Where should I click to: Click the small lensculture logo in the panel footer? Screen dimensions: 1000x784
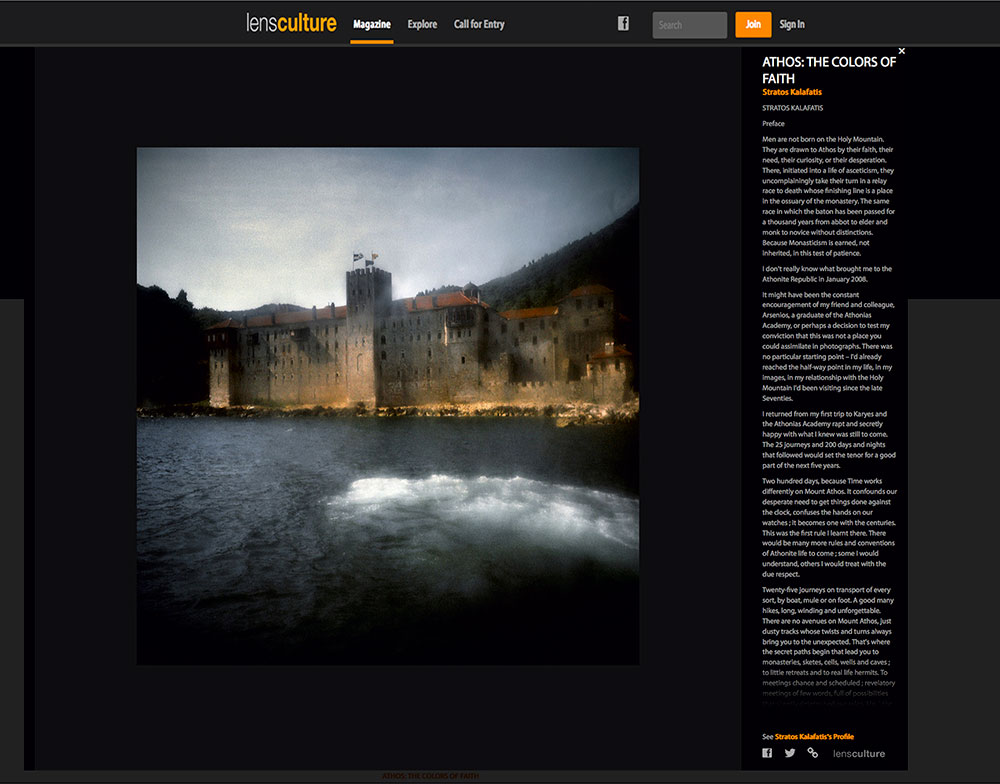pyautogui.click(x=858, y=753)
